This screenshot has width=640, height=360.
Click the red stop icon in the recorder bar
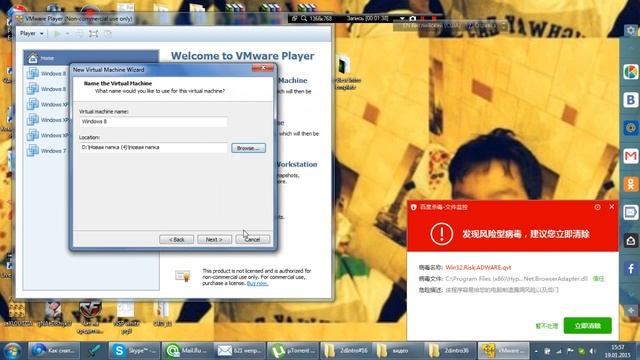coord(434,18)
